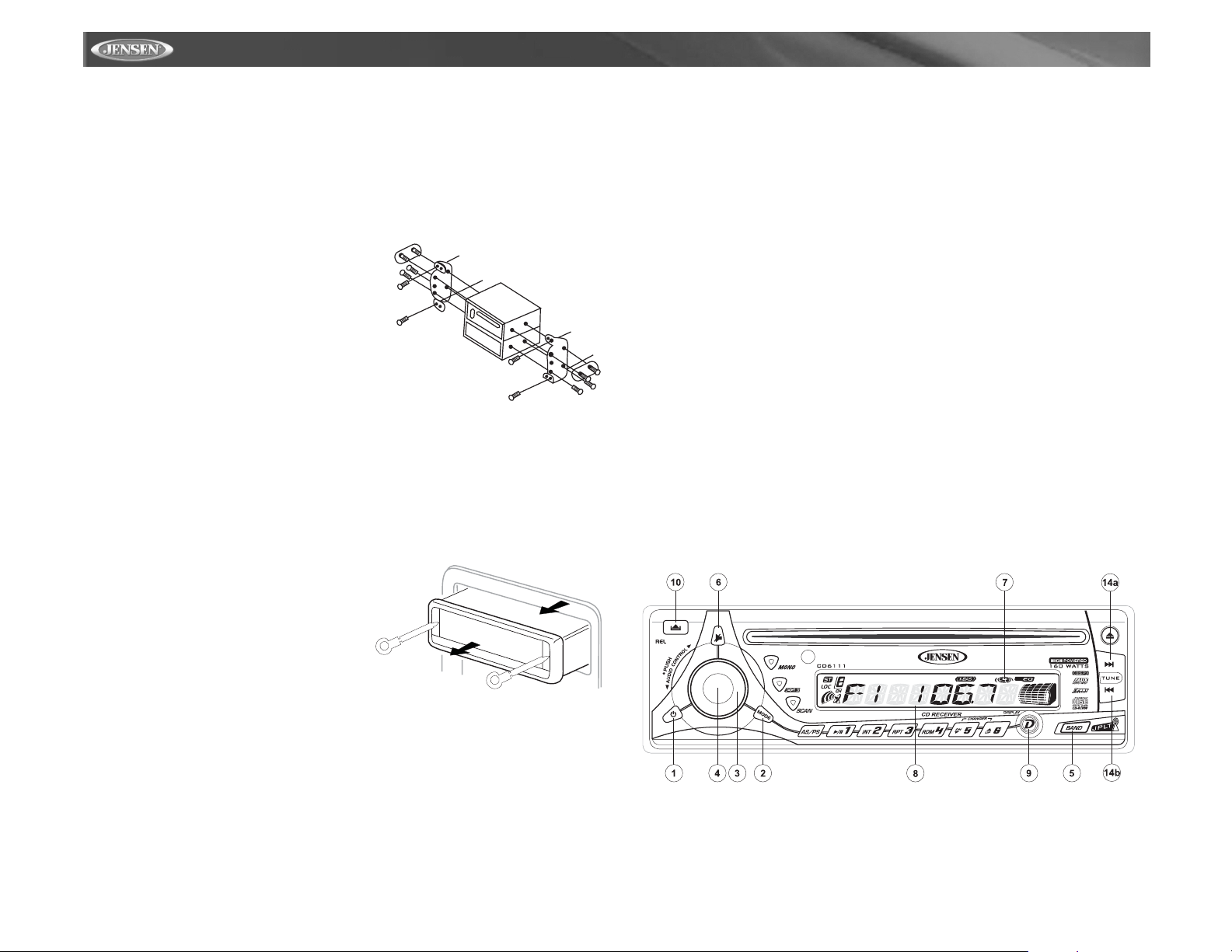
Task: Toggle the RPT 3 repeat button
Action: pos(902,731)
